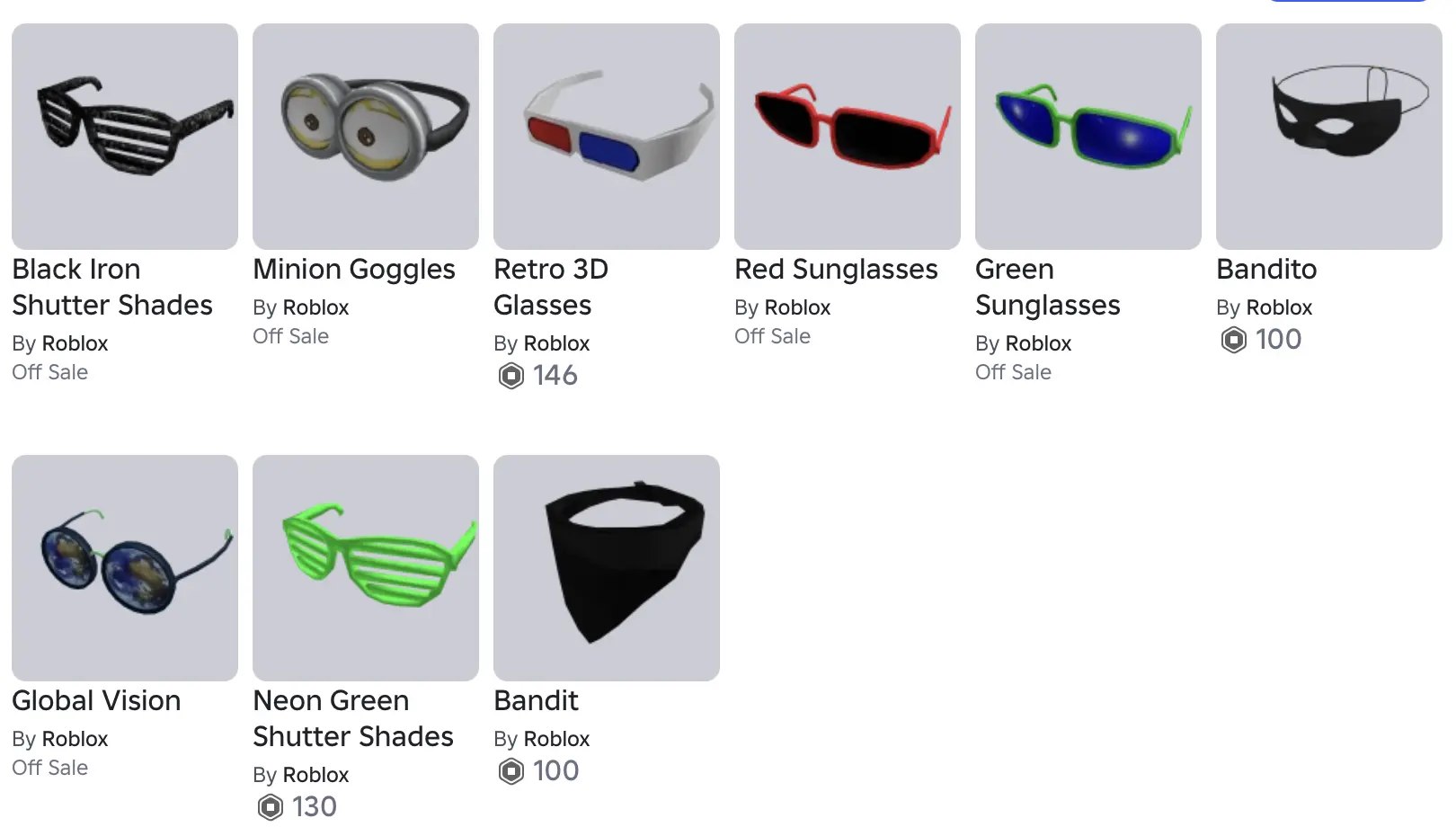Viewport: 1456px width, 836px height.
Task: Open the Black Iron Shutter Shades thumbnail
Action: [x=125, y=137]
